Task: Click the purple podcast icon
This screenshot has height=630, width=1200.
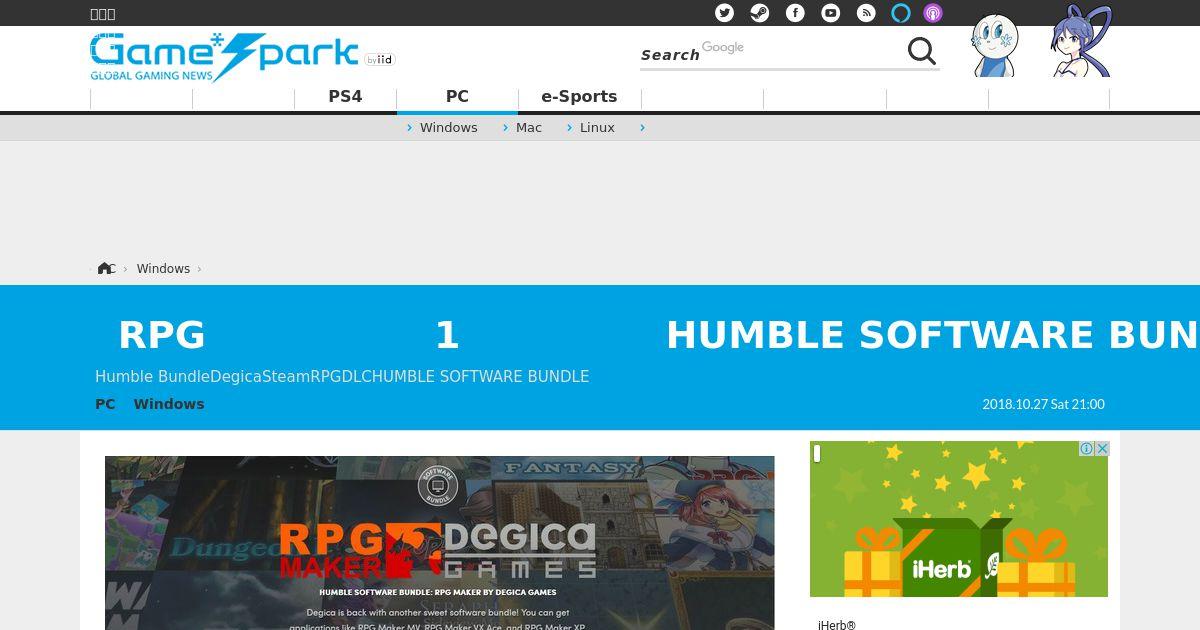Action: point(932,13)
